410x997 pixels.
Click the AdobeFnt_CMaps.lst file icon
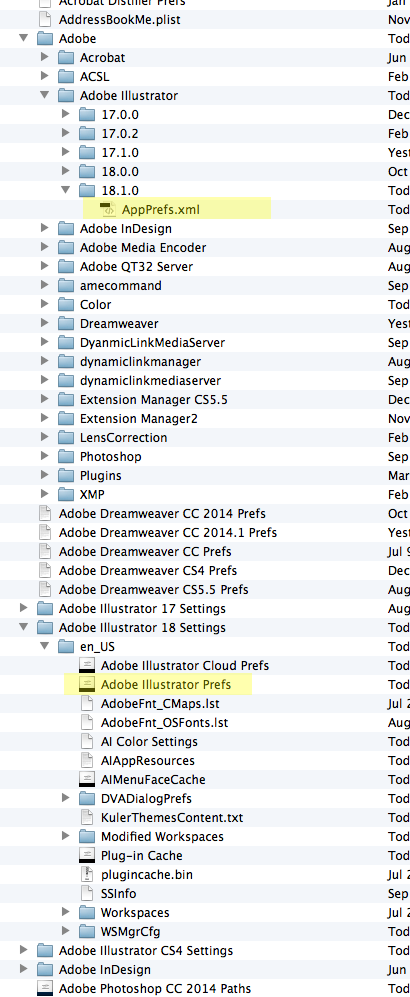pyautogui.click(x=88, y=703)
